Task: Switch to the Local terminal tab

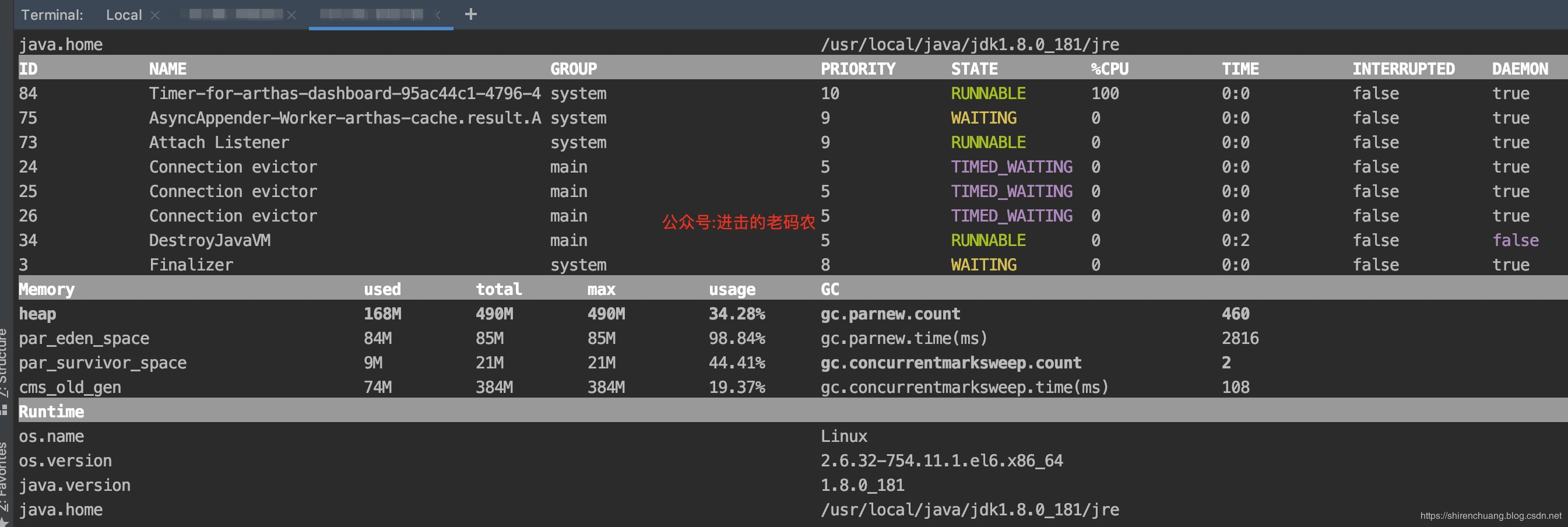Action: coord(124,15)
